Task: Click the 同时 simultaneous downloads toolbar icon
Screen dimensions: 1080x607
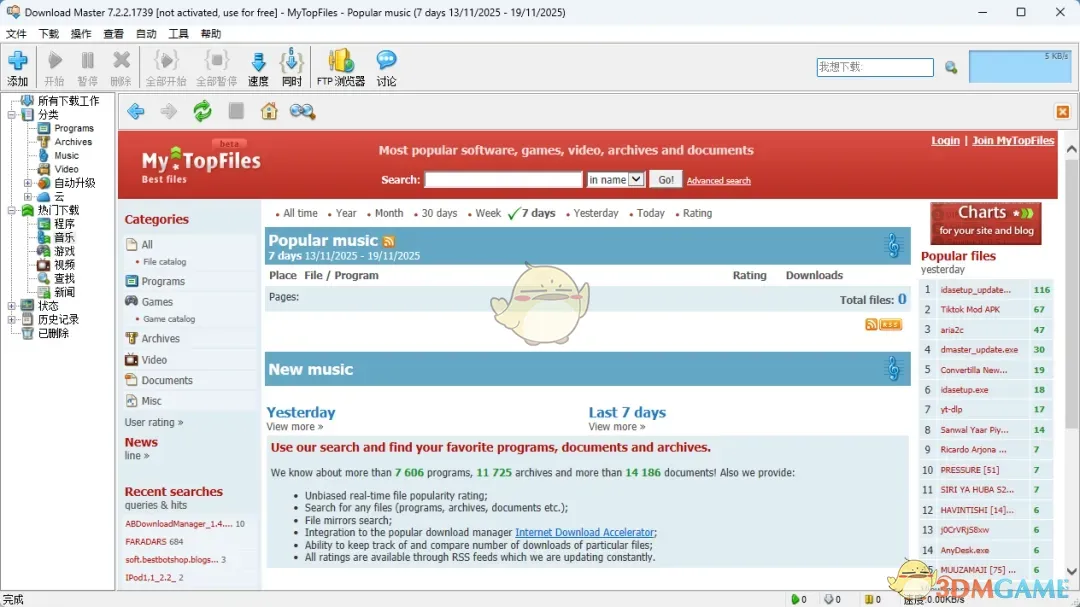Action: pos(291,66)
